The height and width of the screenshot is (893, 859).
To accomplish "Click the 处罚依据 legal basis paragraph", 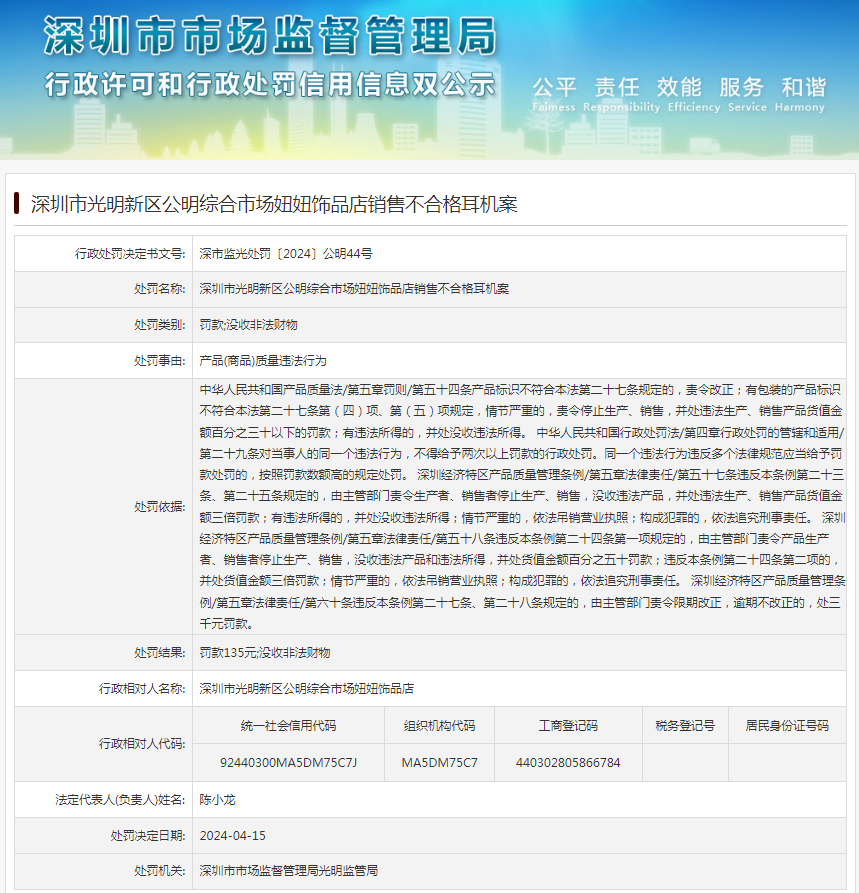I will pos(521,506).
